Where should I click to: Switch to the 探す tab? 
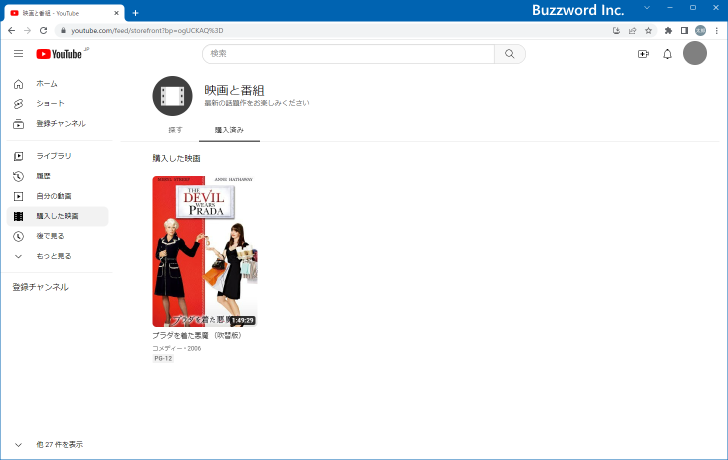pyautogui.click(x=175, y=130)
